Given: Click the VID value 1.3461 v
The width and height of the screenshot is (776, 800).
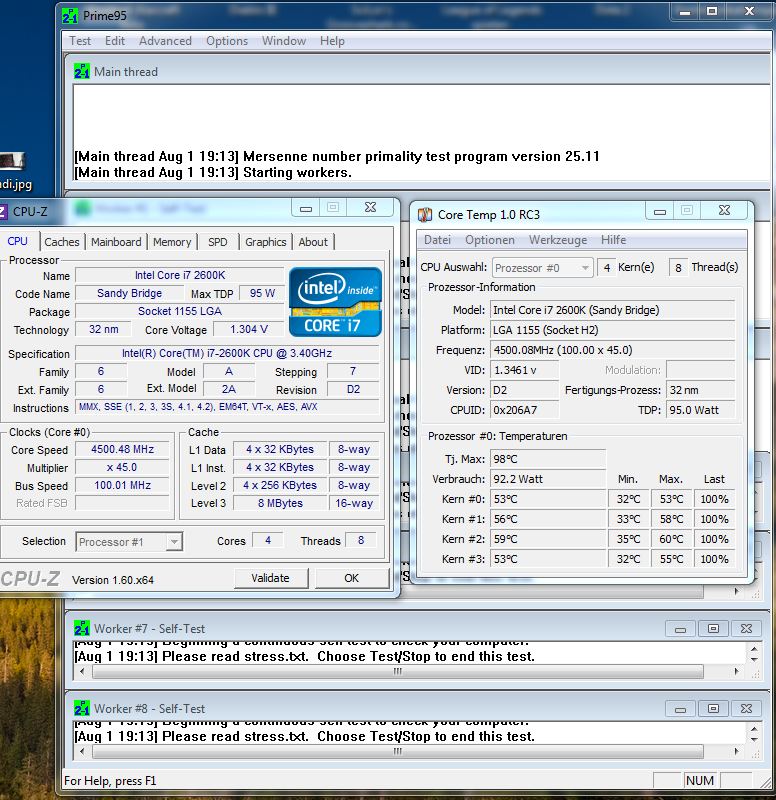Looking at the screenshot, I should pyautogui.click(x=524, y=370).
